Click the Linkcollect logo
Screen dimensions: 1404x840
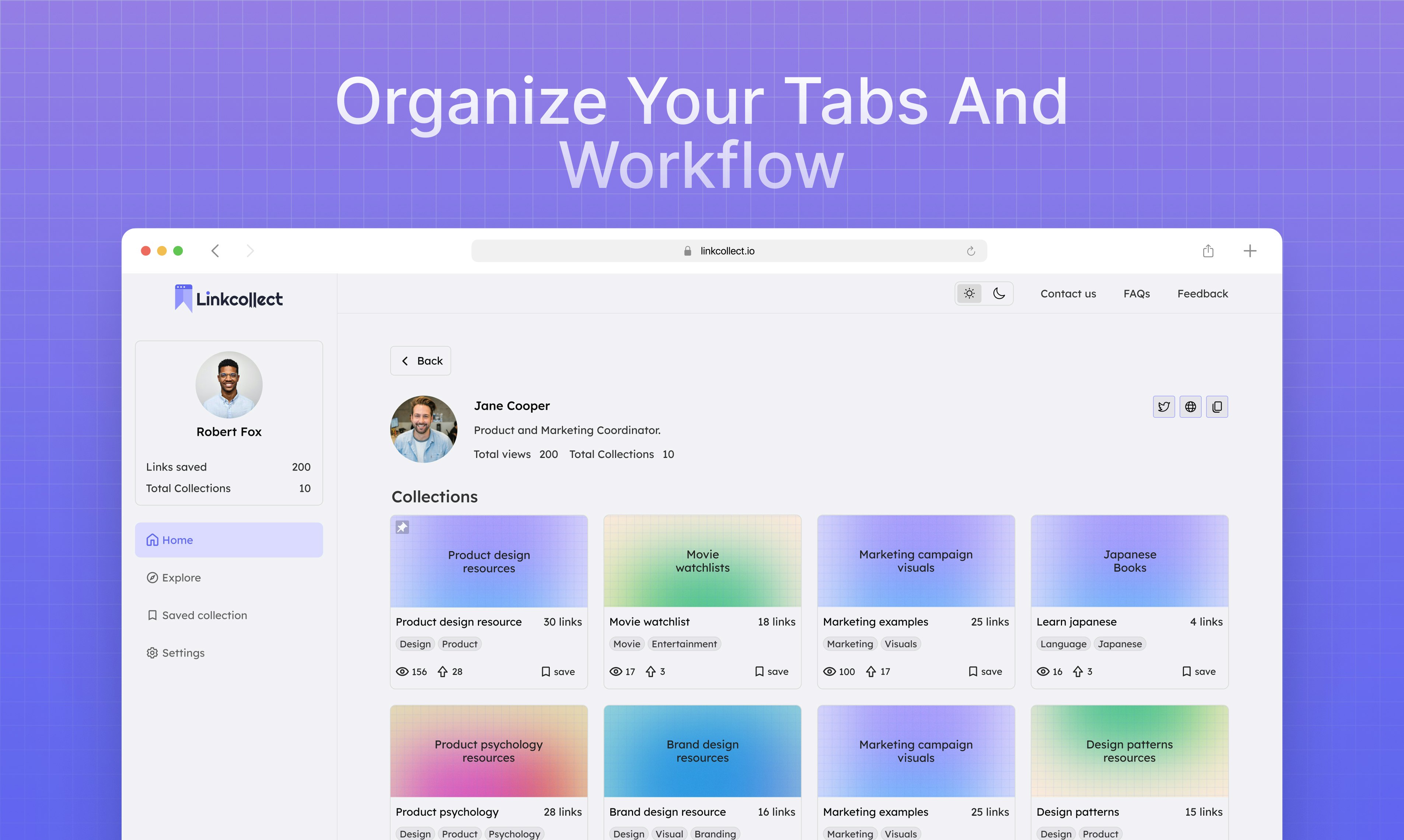(x=229, y=298)
